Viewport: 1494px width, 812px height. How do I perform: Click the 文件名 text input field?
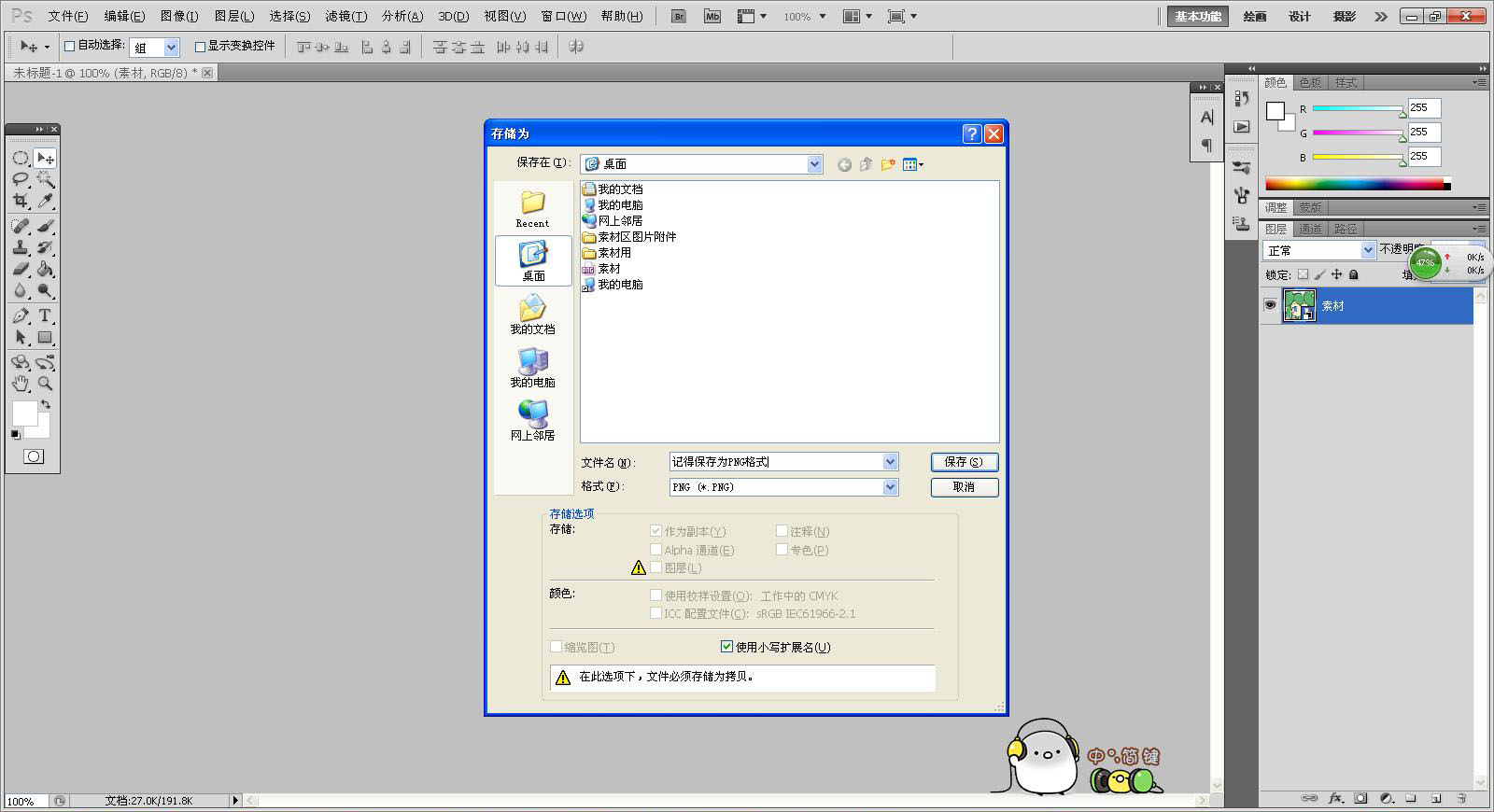pyautogui.click(x=776, y=462)
